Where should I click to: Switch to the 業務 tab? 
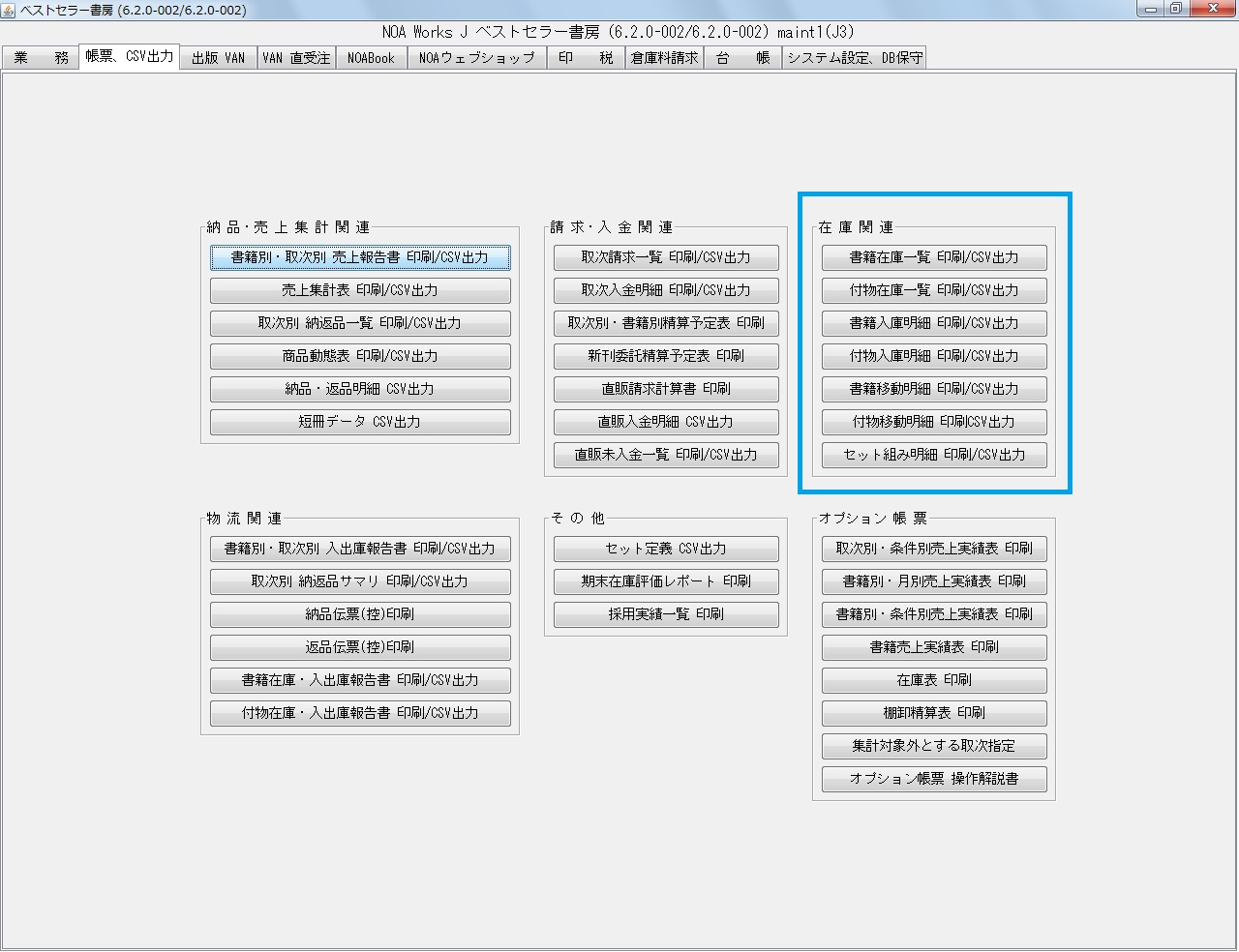tap(40, 57)
